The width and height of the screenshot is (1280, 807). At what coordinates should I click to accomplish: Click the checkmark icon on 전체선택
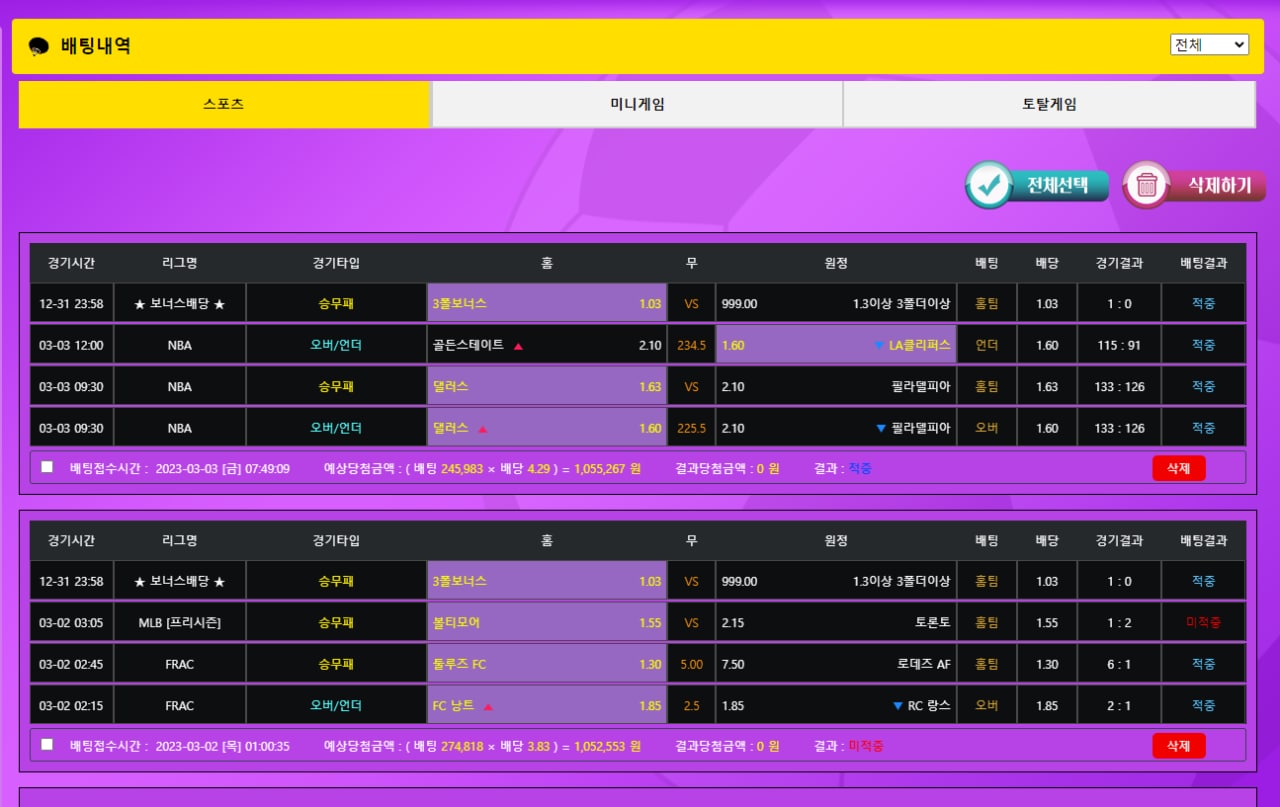[989, 185]
